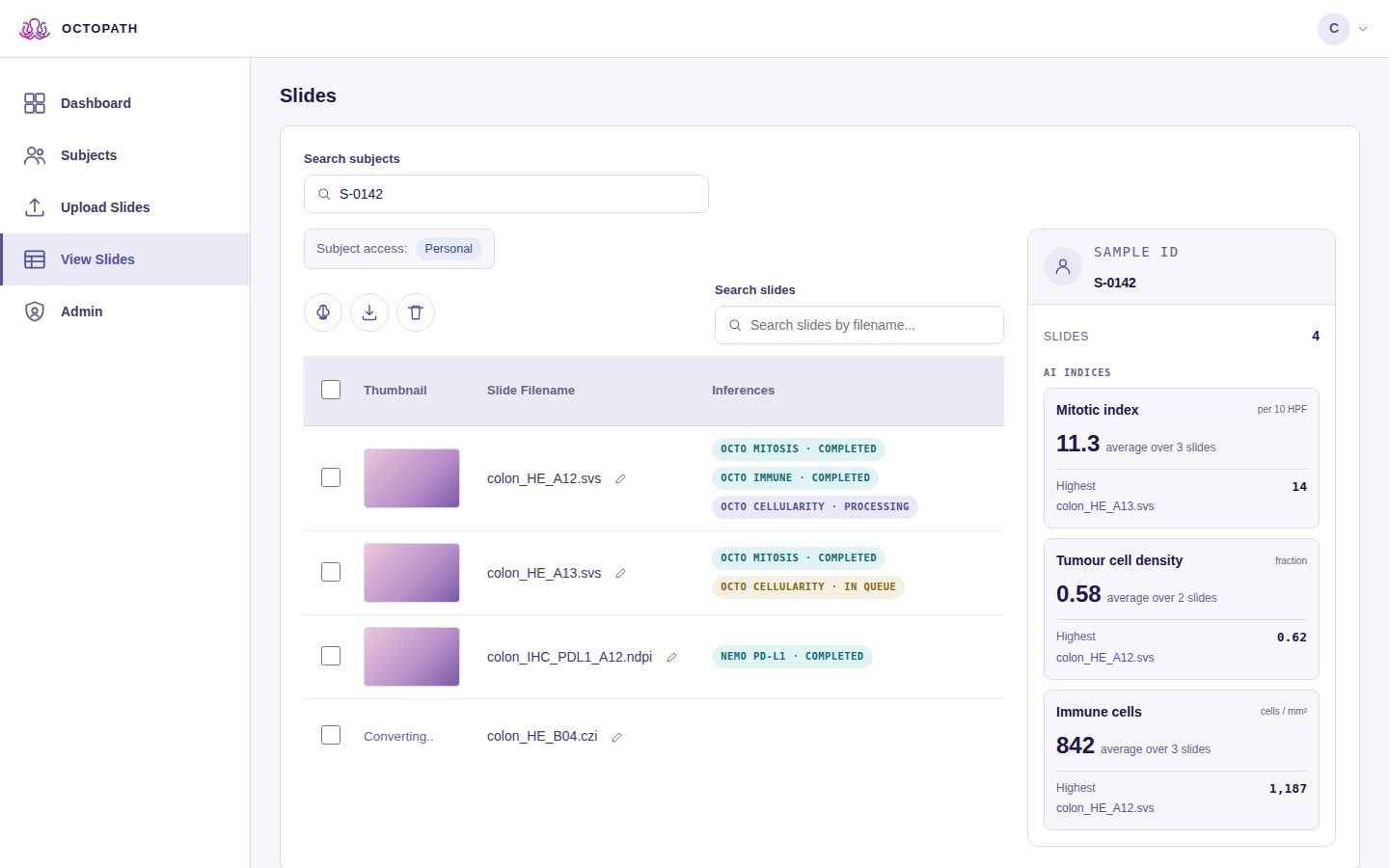Click the Slide Filename column header
1389x868 pixels.
tap(531, 390)
